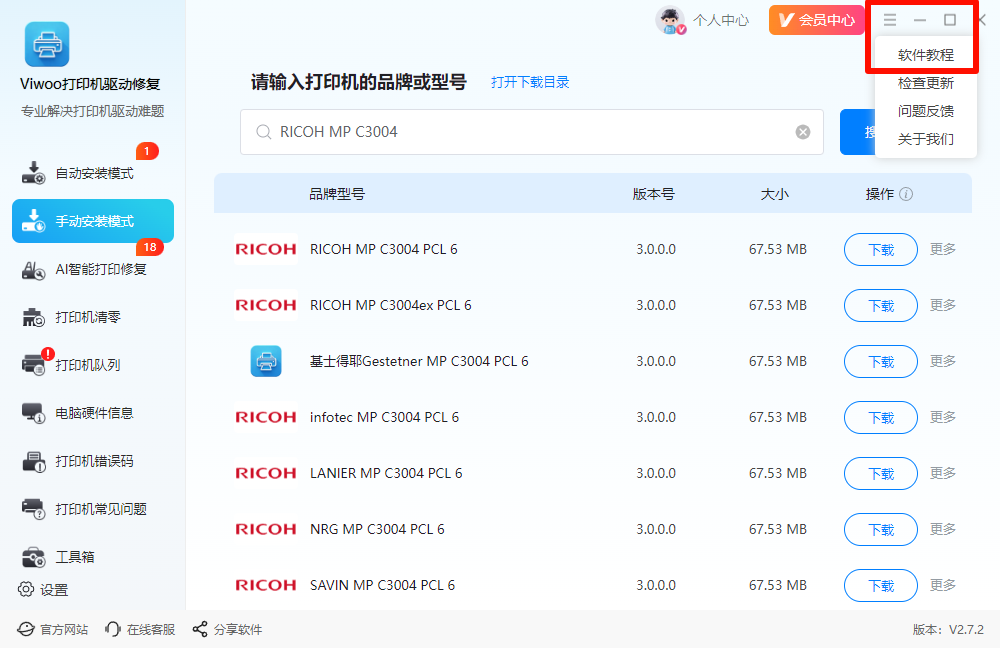Viewport: 1000px width, 650px height.
Task: Open 打印机队列 in the sidebar
Action: click(x=92, y=365)
